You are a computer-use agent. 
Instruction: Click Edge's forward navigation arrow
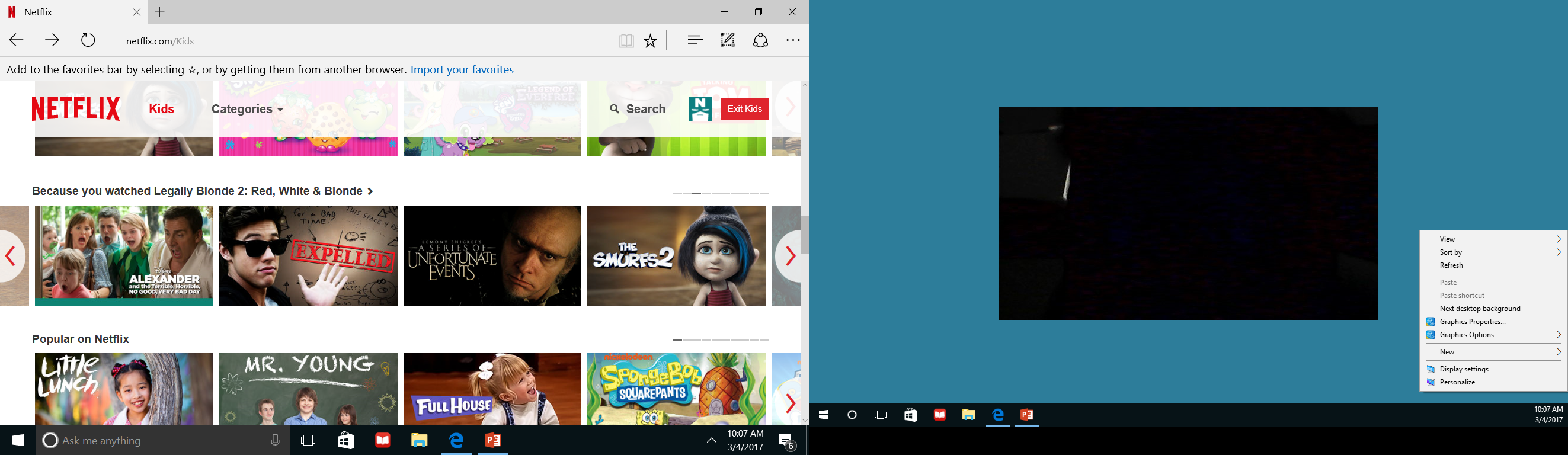[x=52, y=41]
